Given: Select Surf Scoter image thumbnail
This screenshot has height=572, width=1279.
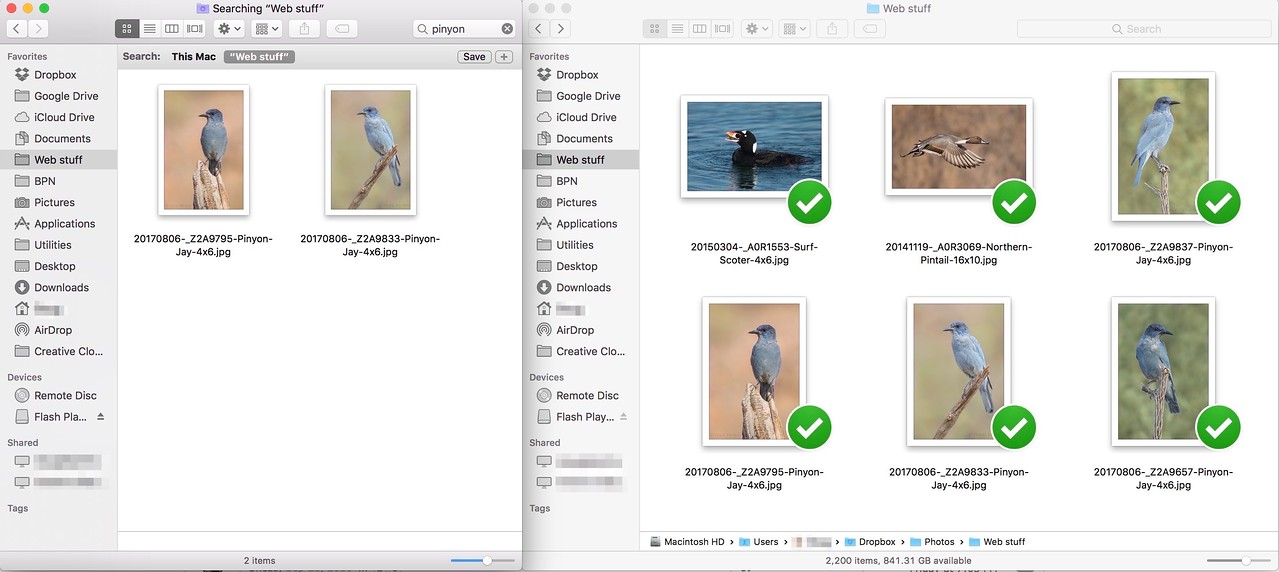Looking at the screenshot, I should (x=754, y=146).
